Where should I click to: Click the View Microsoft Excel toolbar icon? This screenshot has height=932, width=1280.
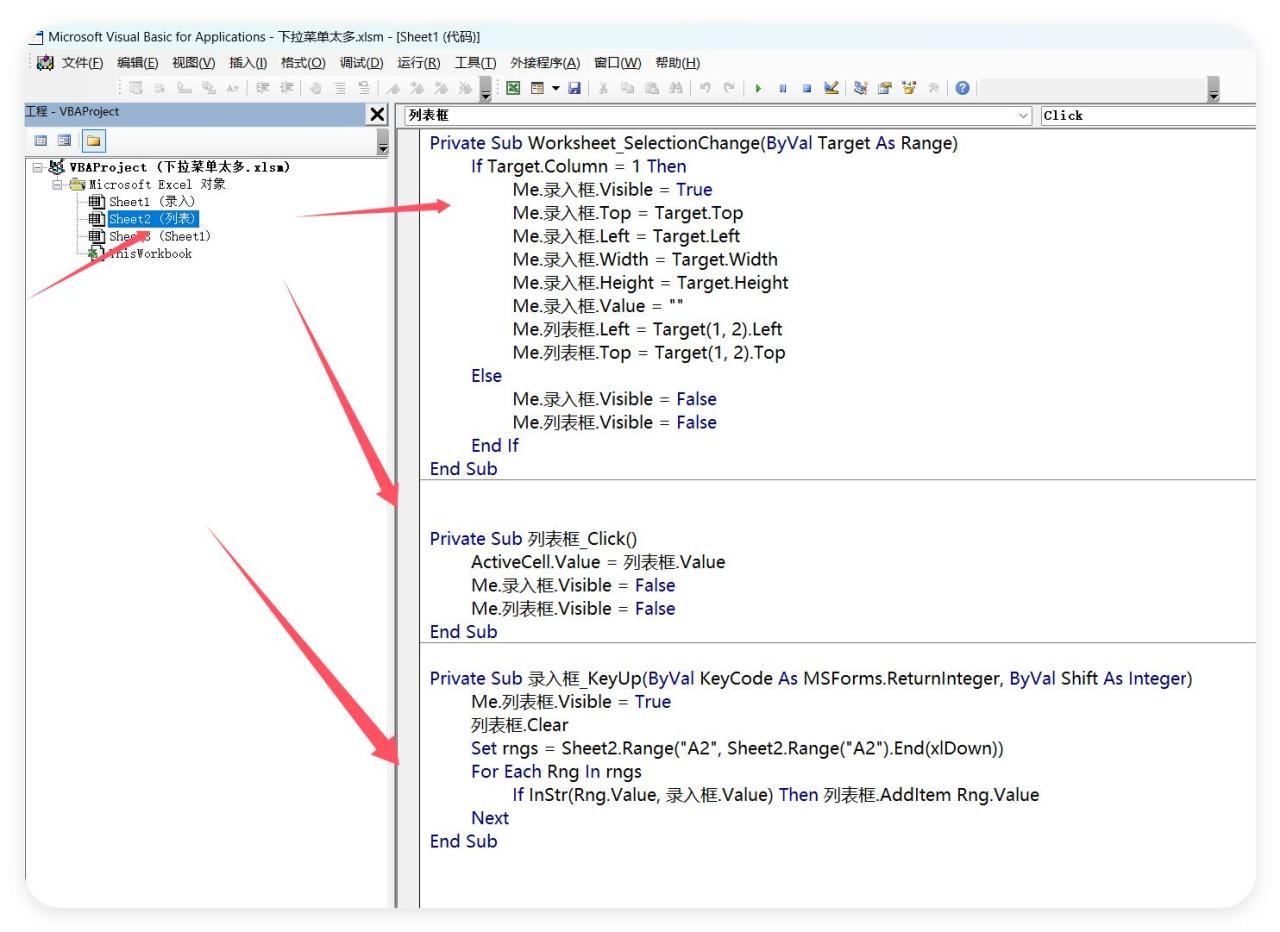click(512, 88)
